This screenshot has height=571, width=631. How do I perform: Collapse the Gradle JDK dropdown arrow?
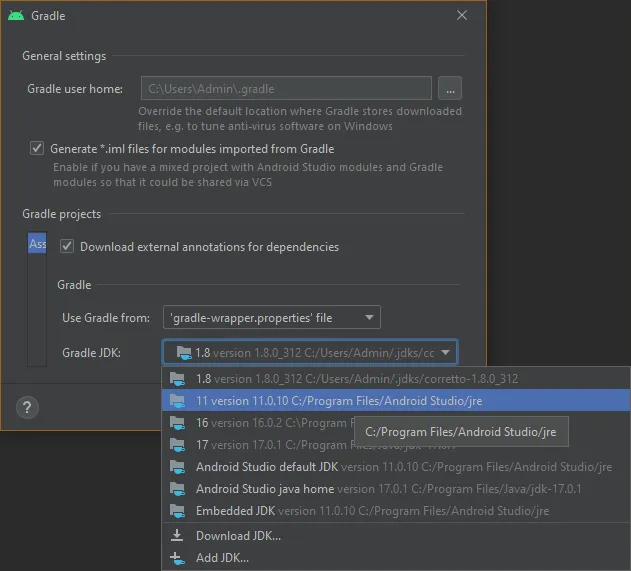tap(445, 352)
